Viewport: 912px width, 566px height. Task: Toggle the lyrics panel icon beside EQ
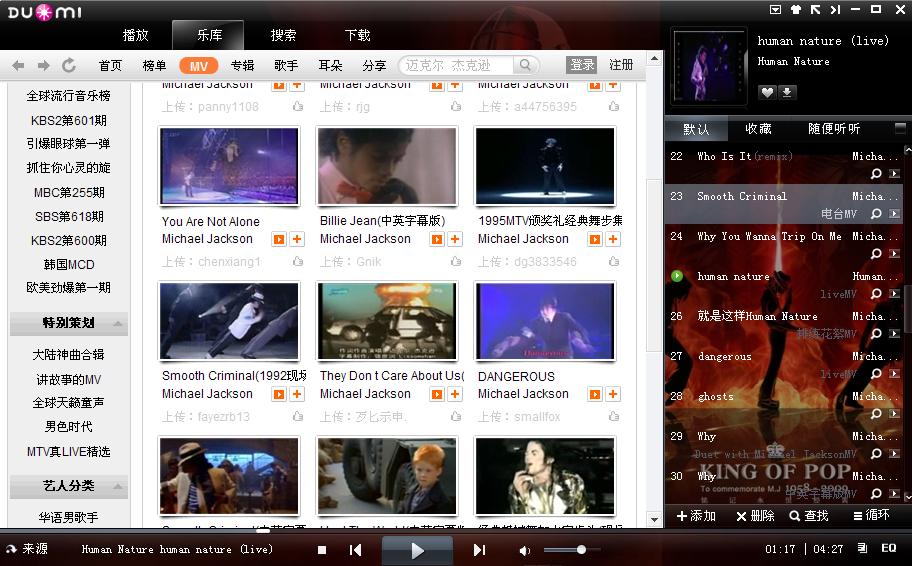(x=863, y=548)
